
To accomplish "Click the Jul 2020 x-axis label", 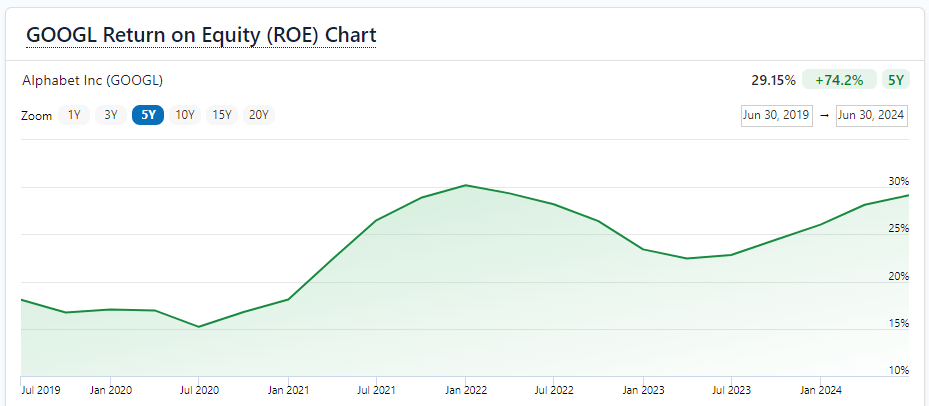I will (200, 391).
